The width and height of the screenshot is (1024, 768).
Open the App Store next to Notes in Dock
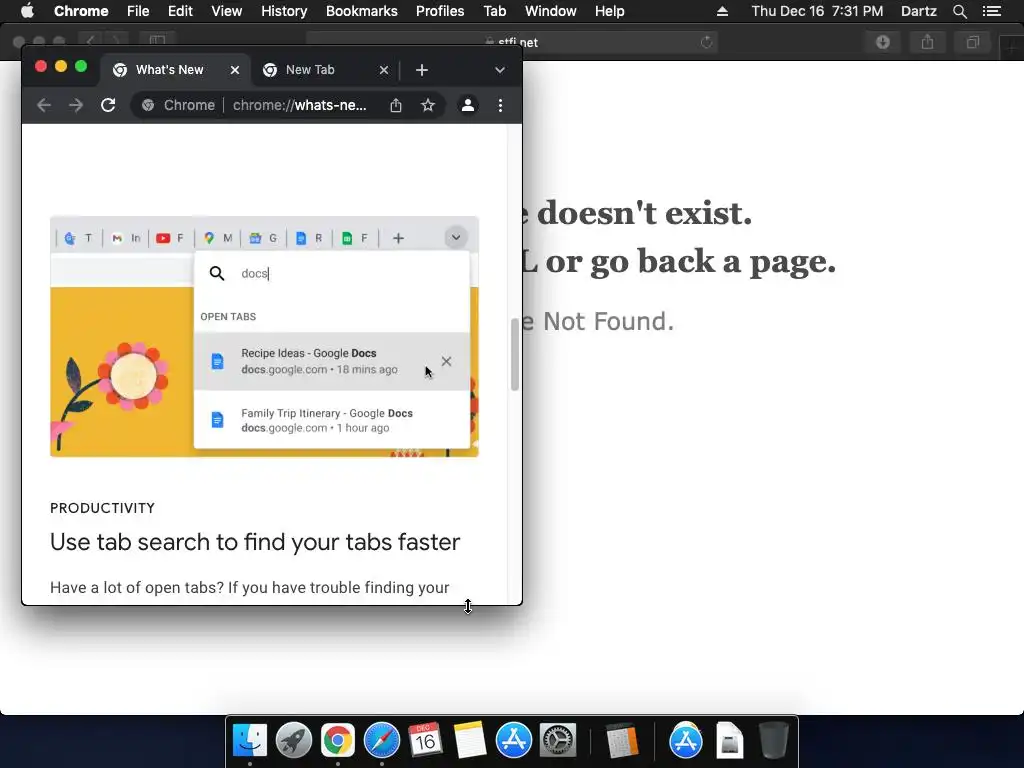(x=513, y=741)
